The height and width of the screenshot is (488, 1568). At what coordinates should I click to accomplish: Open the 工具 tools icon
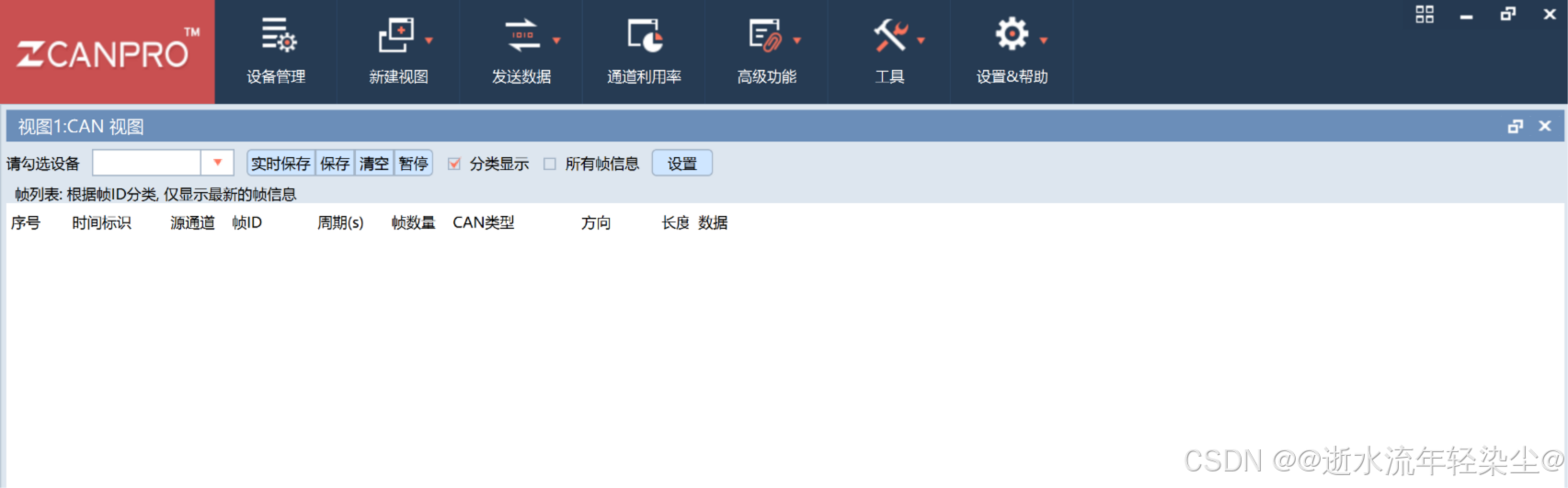(x=890, y=35)
